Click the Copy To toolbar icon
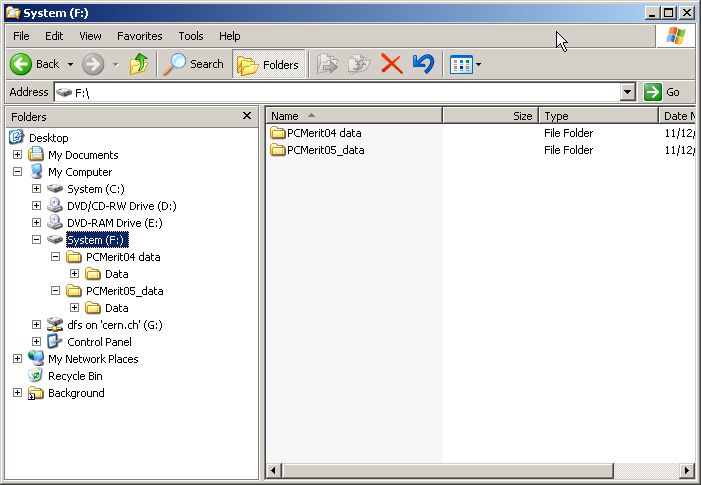The height and width of the screenshot is (485, 701). point(359,64)
